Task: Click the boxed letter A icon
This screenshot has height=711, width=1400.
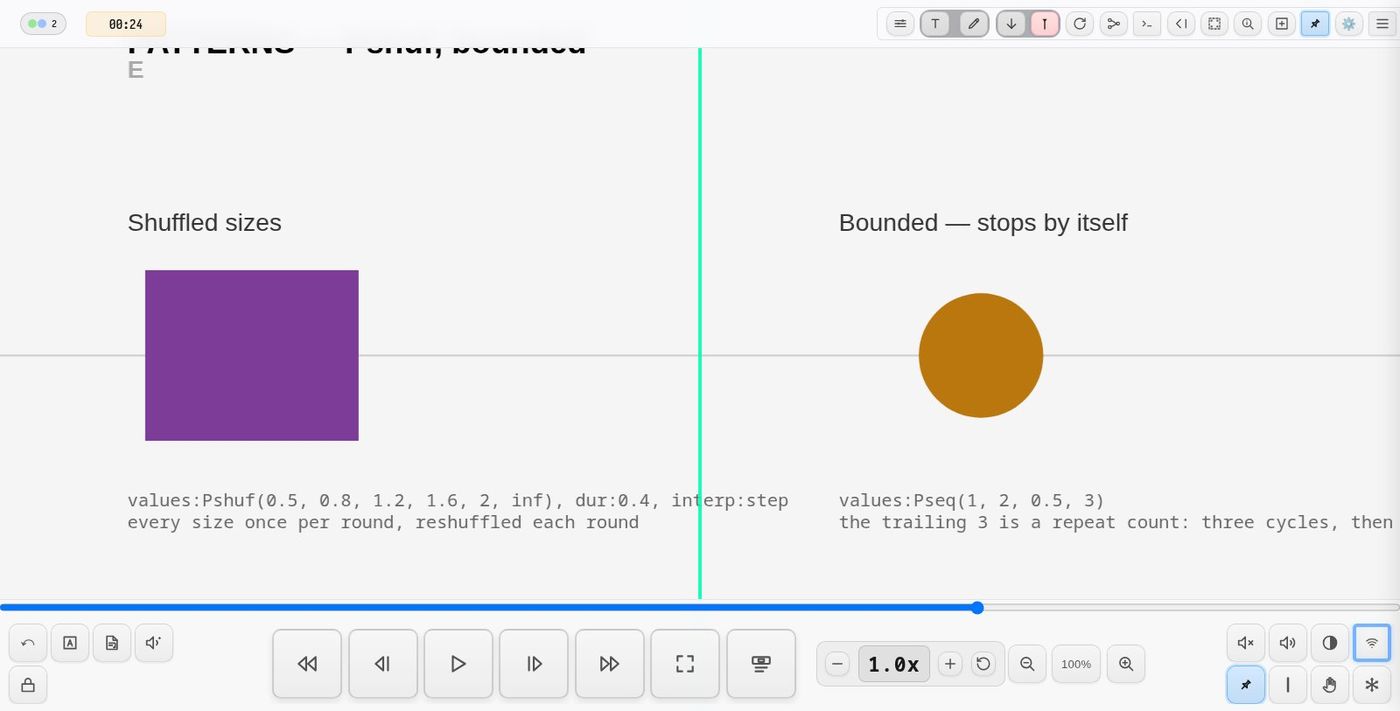Action: coord(70,643)
